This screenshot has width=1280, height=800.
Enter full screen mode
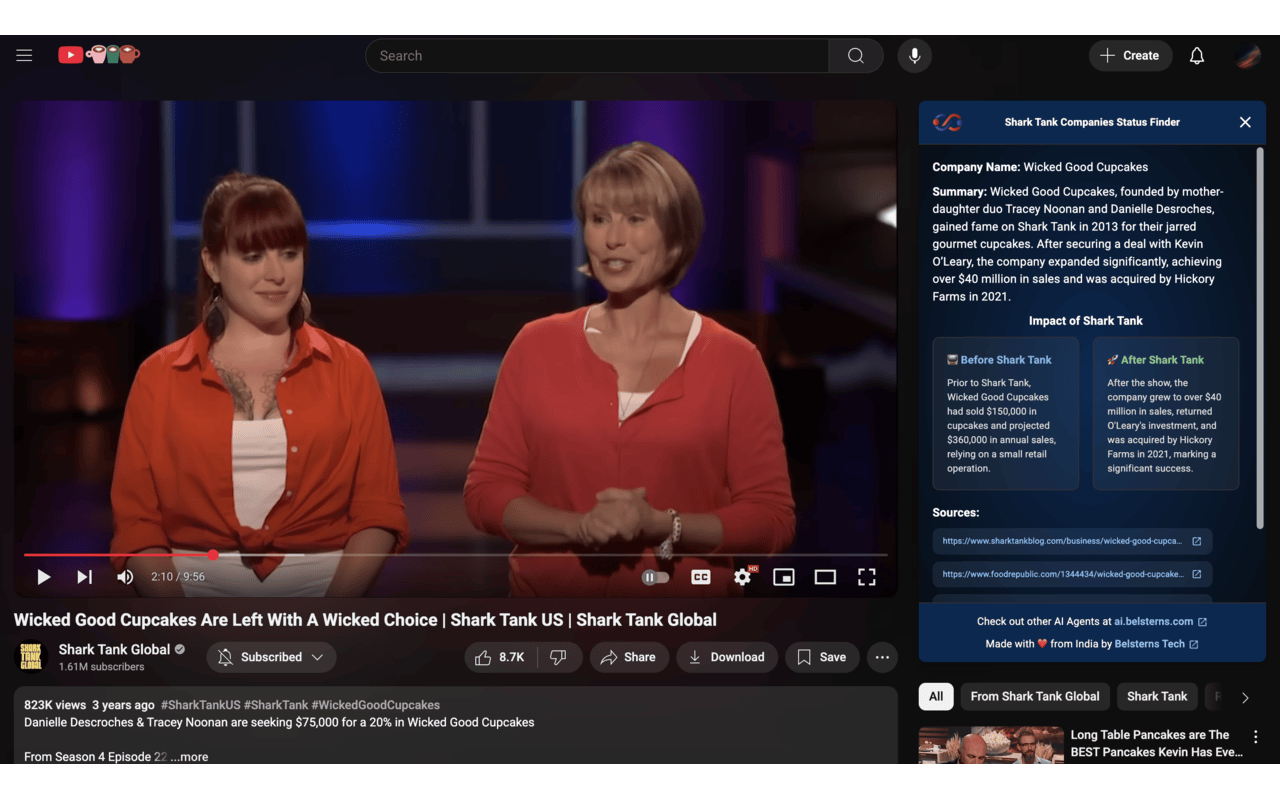867,577
